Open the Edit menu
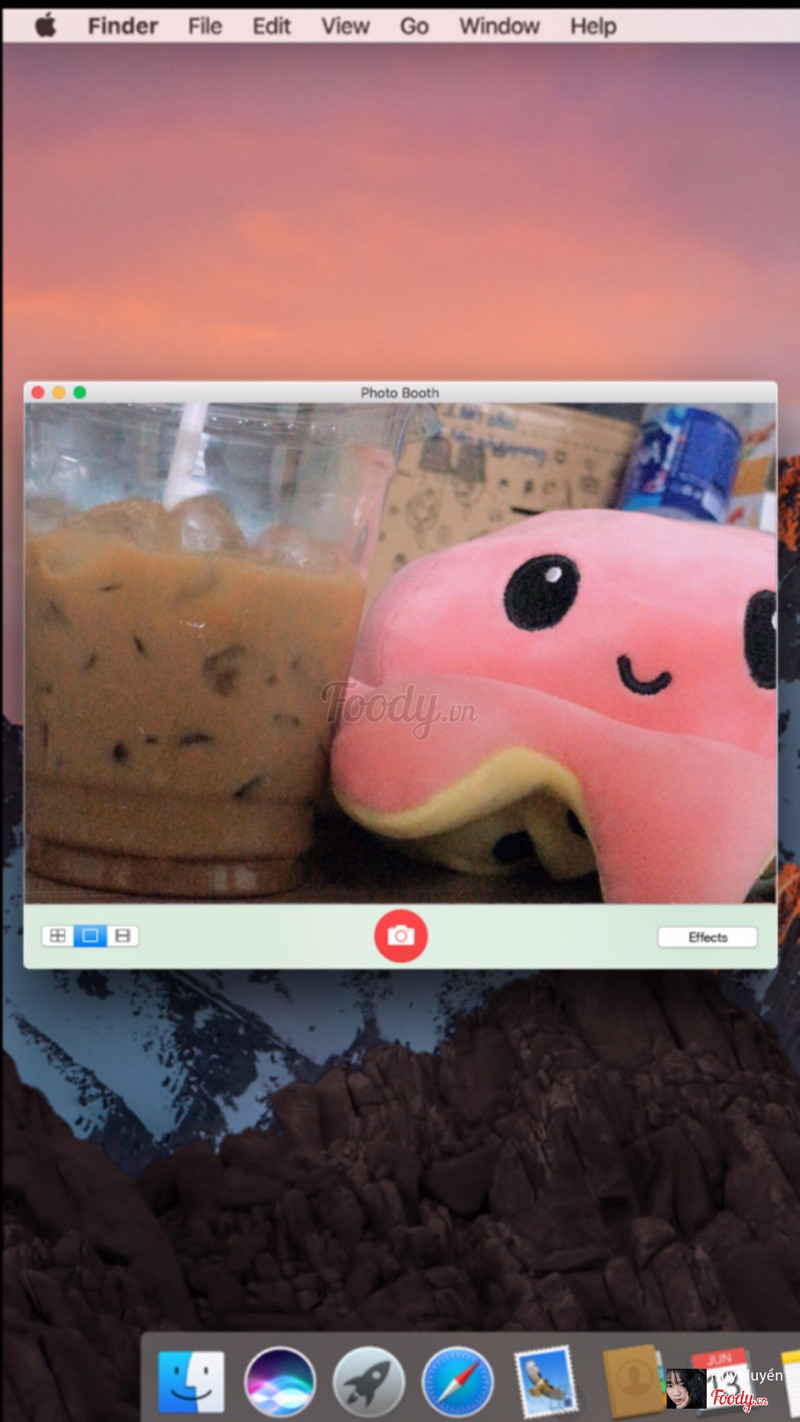 [x=271, y=27]
